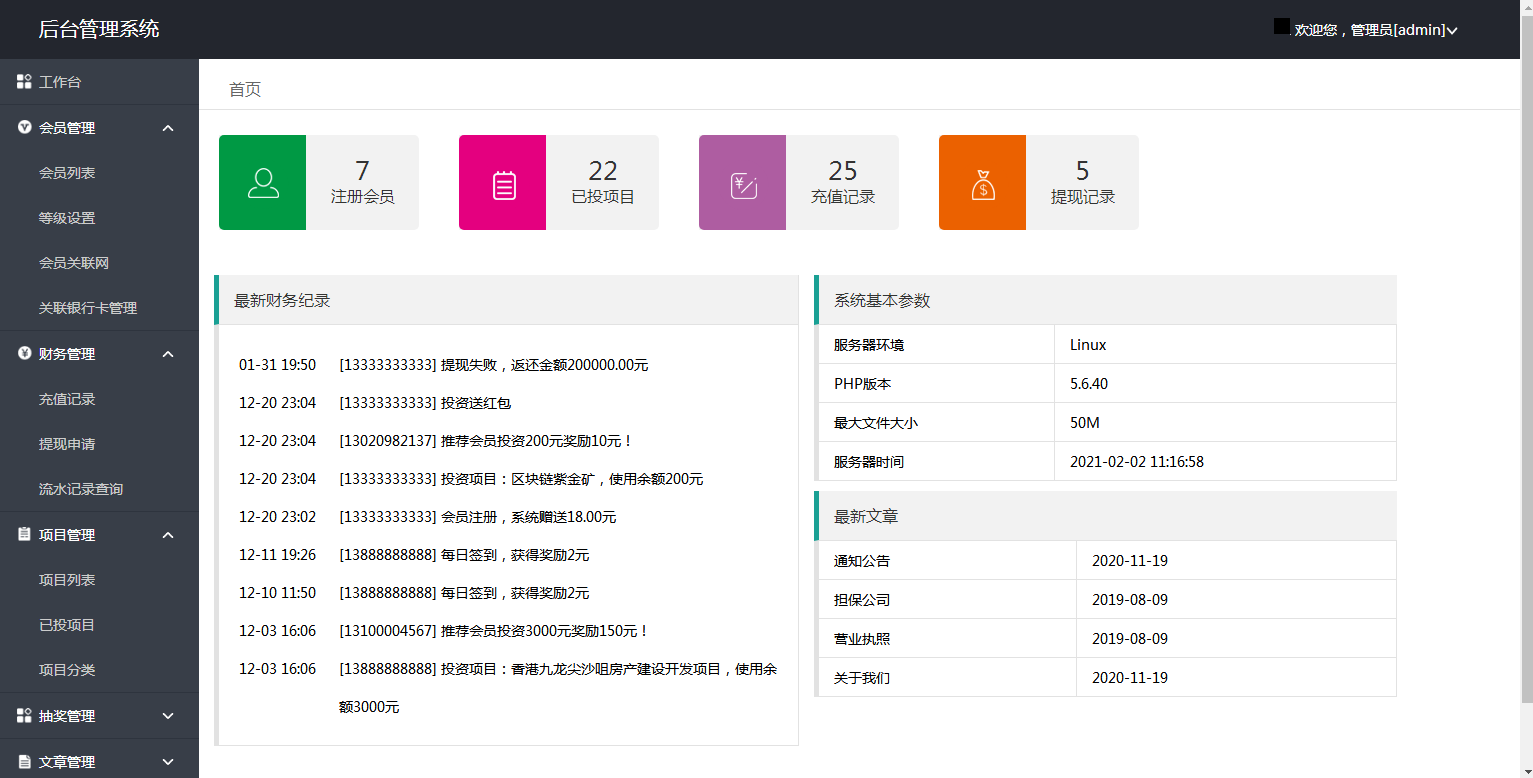The image size is (1533, 778).
Task: Click the 抽奖管理 lottery management icon
Action: click(x=24, y=715)
